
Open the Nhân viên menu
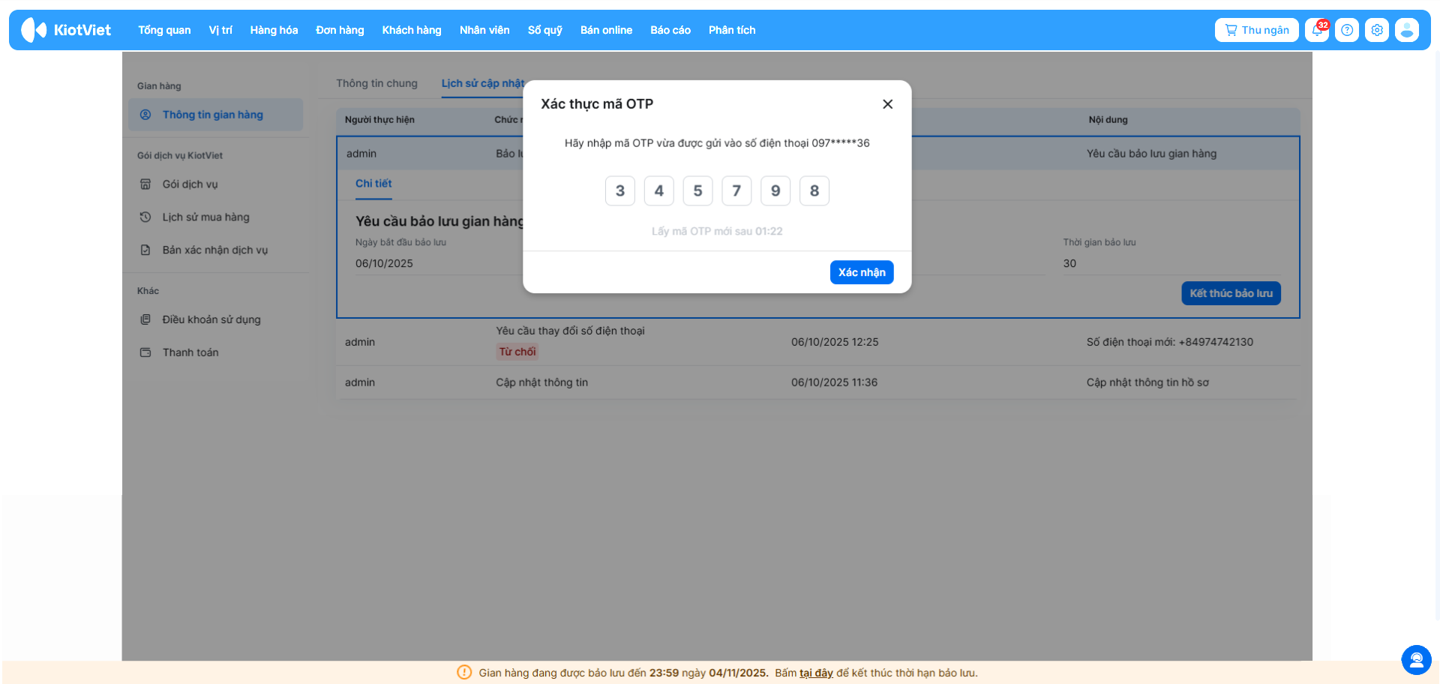pos(484,30)
